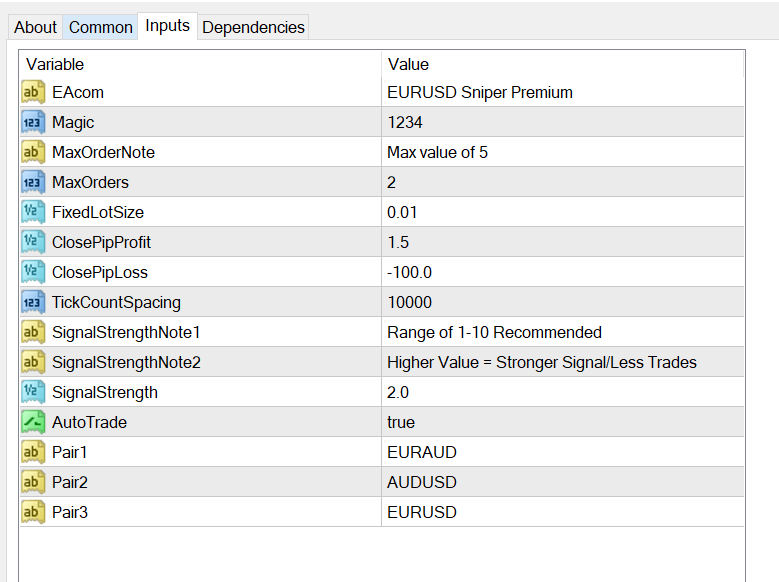Image resolution: width=779 pixels, height=582 pixels.
Task: Click the string icon beside Pair2
Action: click(33, 482)
